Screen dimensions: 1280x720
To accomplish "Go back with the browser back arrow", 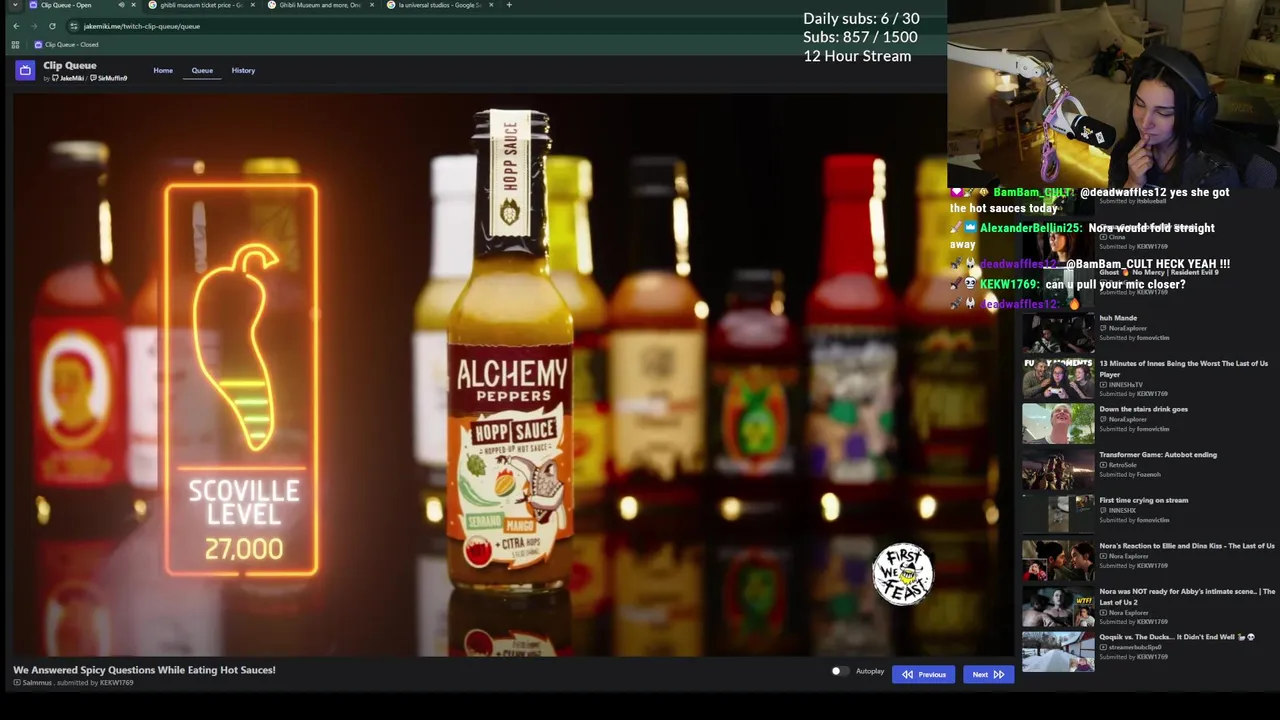I will pos(16,26).
